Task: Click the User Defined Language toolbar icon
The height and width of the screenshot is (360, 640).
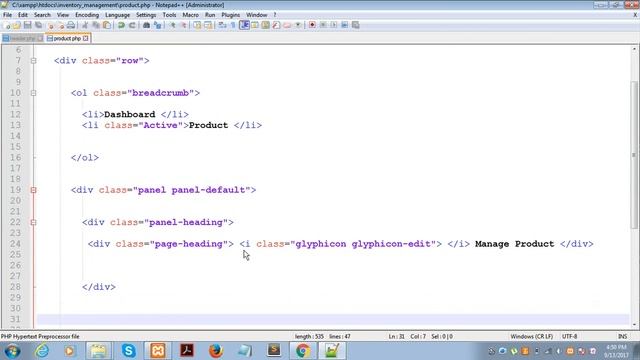Action: [255, 25]
